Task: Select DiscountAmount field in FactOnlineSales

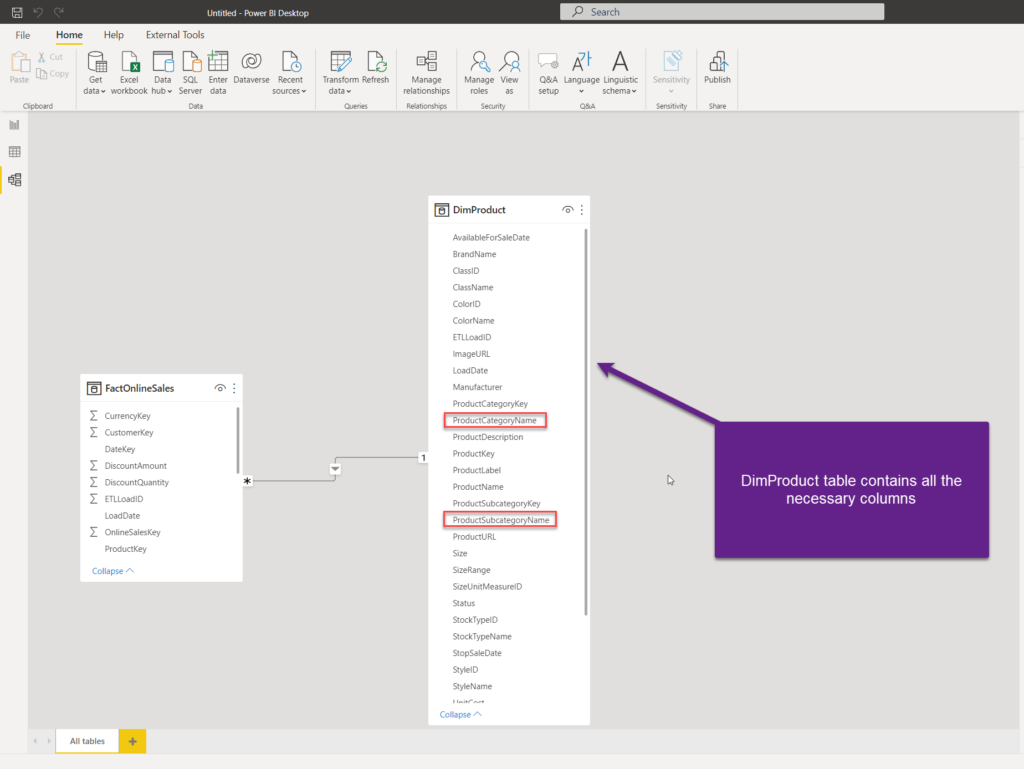Action: point(135,465)
